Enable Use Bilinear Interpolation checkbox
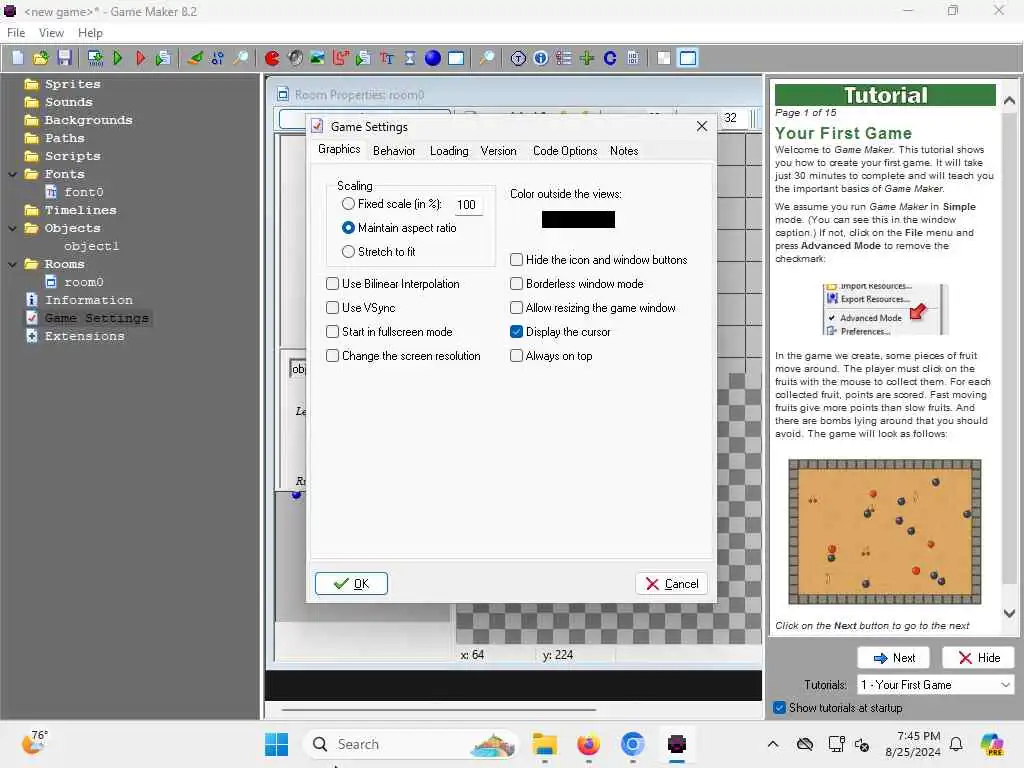Viewport: 1024px width, 768px height. coord(332,284)
